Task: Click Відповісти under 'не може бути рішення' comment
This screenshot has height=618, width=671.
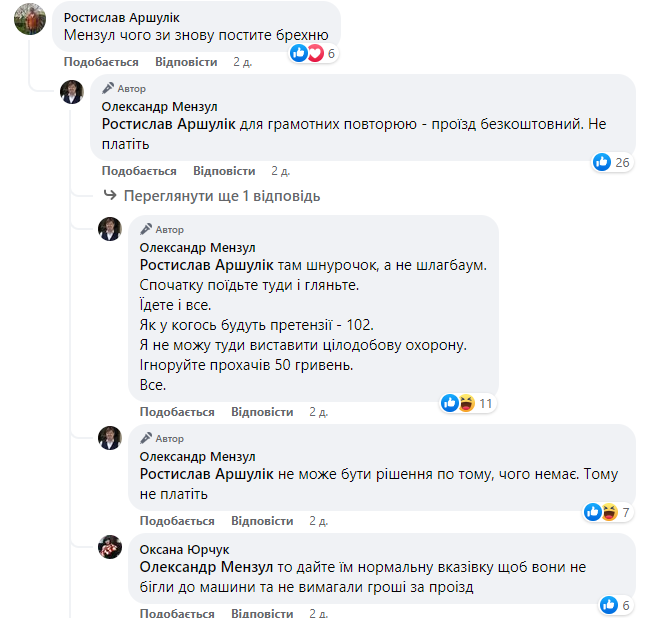Action: pos(262,521)
